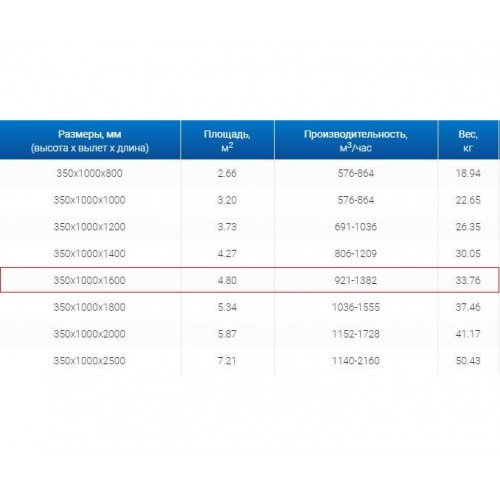The image size is (500, 500).
Task: Click the highlighted 350x1000x1600 size cell
Action: (90, 280)
